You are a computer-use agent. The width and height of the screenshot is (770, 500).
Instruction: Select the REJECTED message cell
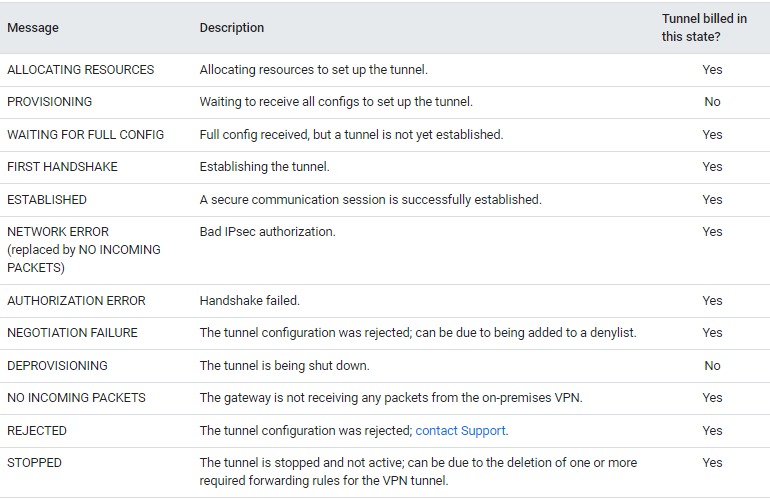point(37,431)
